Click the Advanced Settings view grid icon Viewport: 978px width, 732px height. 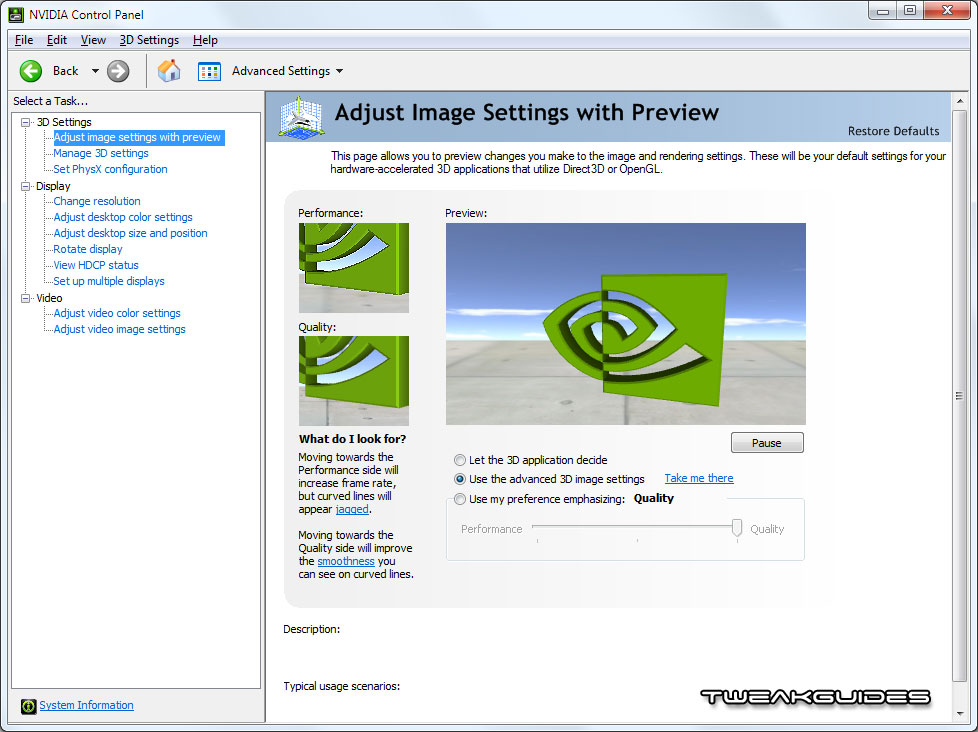click(x=209, y=71)
